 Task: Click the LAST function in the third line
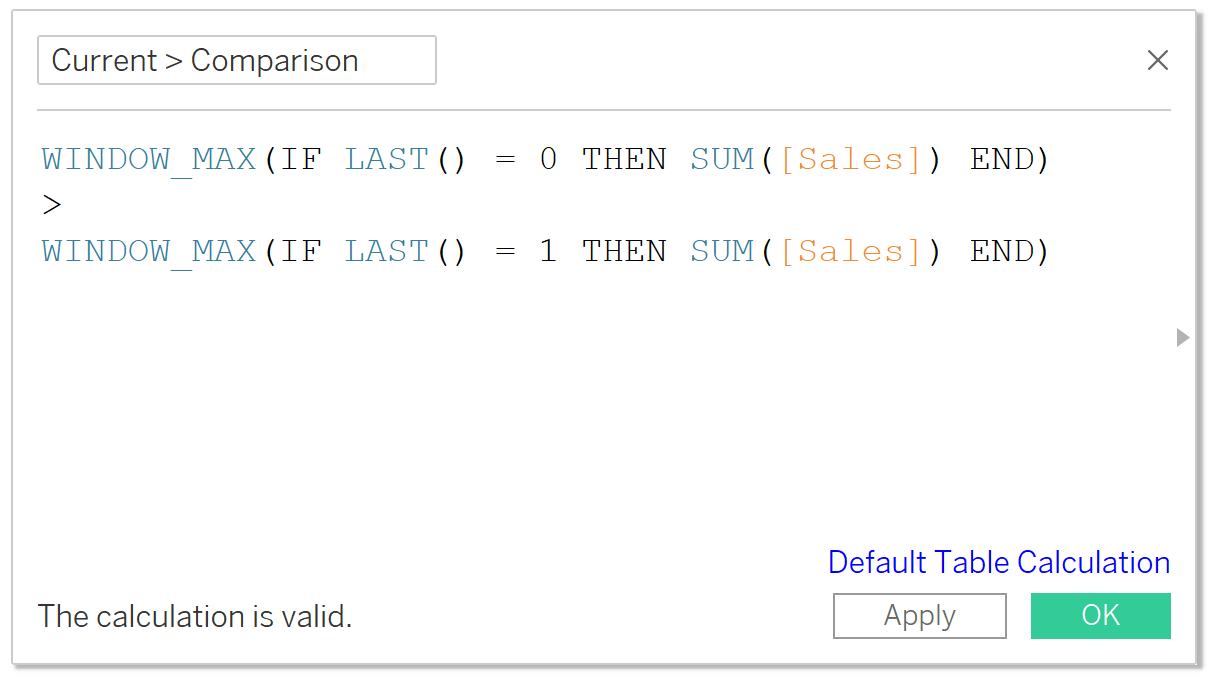click(x=386, y=251)
